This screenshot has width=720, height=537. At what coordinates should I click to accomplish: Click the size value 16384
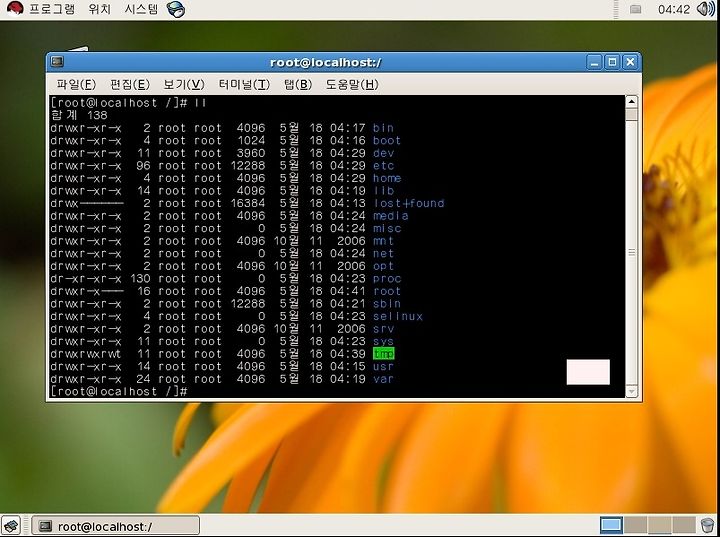pyautogui.click(x=248, y=203)
